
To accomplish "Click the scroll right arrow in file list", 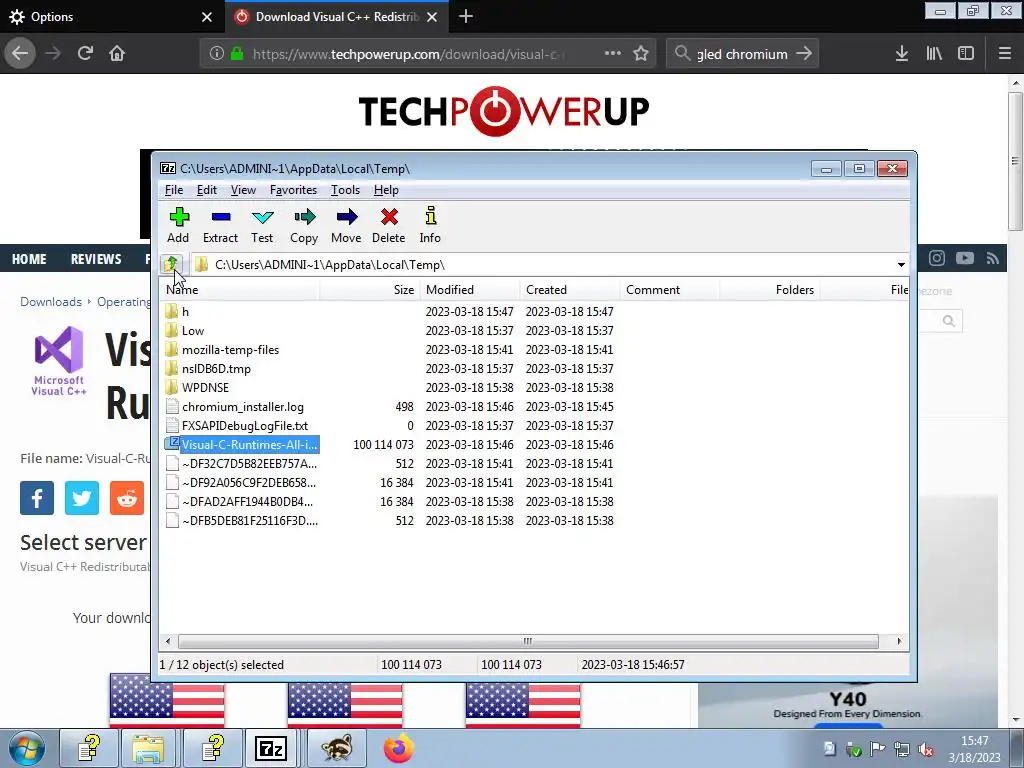I will click(x=899, y=641).
